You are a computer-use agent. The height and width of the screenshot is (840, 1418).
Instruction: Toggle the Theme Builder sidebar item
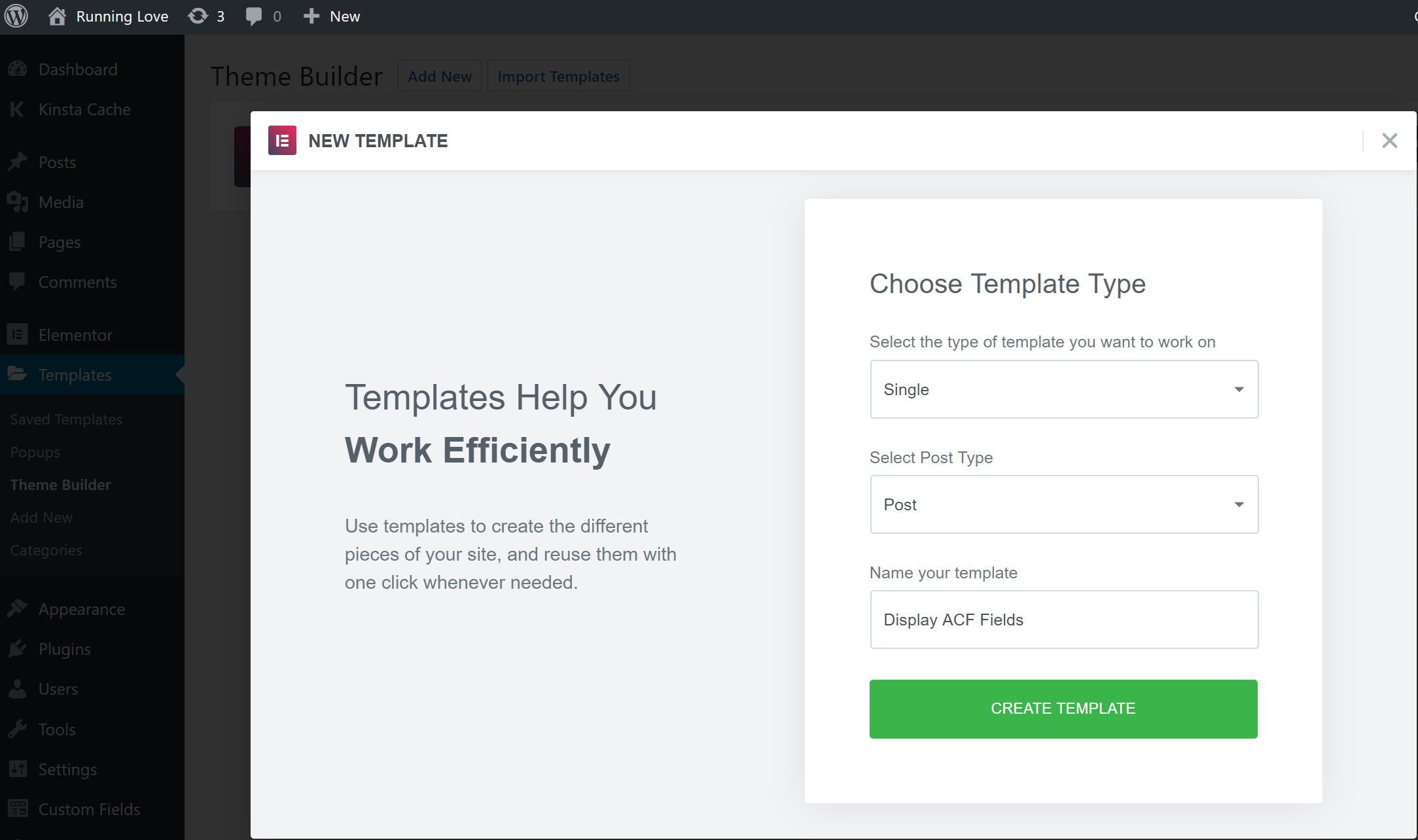pyautogui.click(x=59, y=485)
